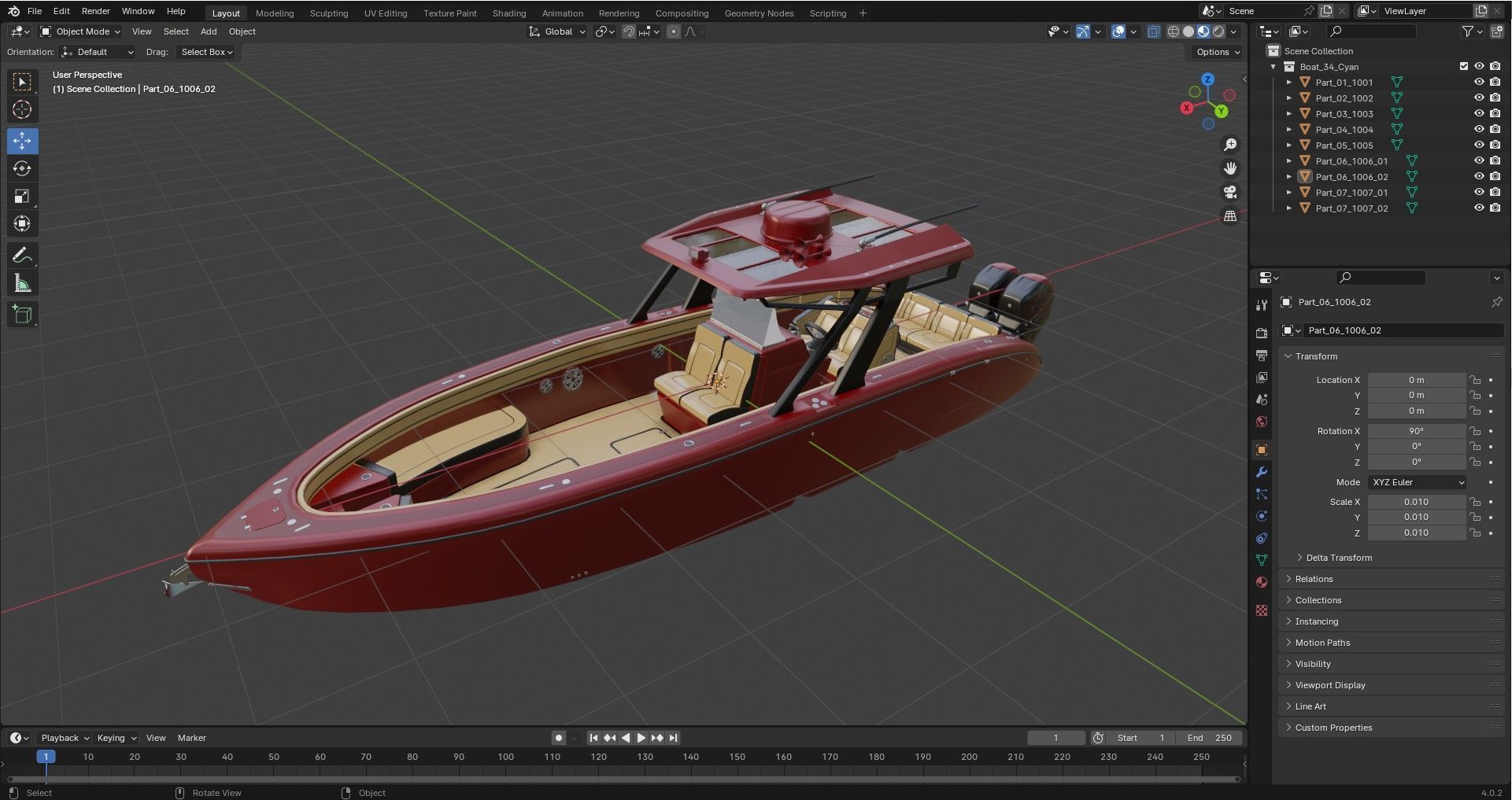
Task: Switch to Geometry Nodes workspace tab
Action: point(759,13)
